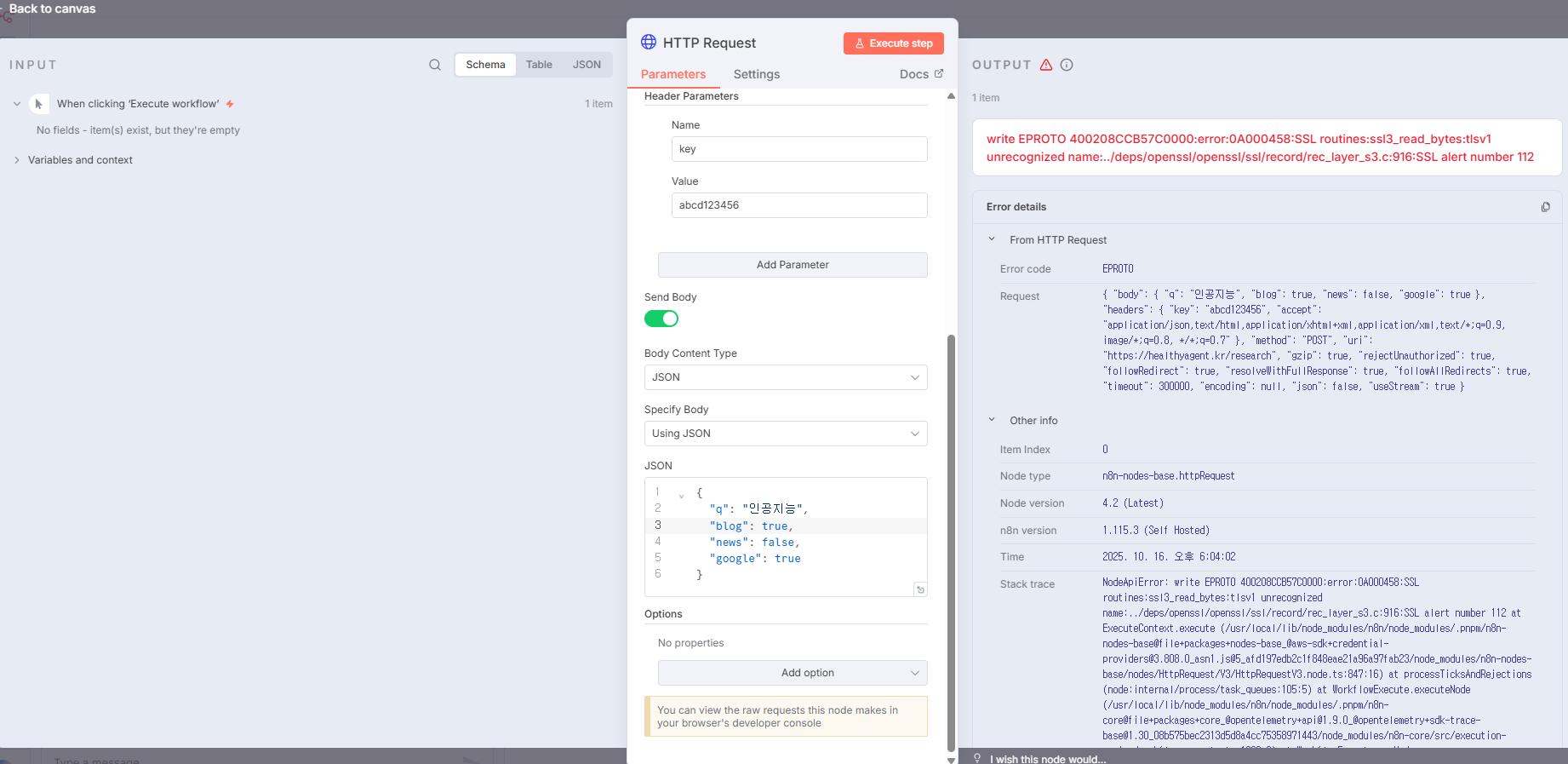Collapse the 'From HTTP Request' error section
The width and height of the screenshot is (1568, 764).
[x=992, y=239]
